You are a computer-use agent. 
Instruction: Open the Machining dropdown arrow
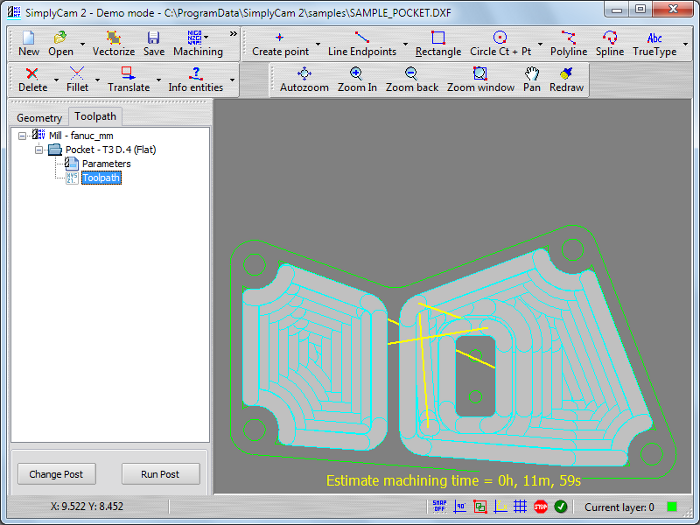coord(207,38)
